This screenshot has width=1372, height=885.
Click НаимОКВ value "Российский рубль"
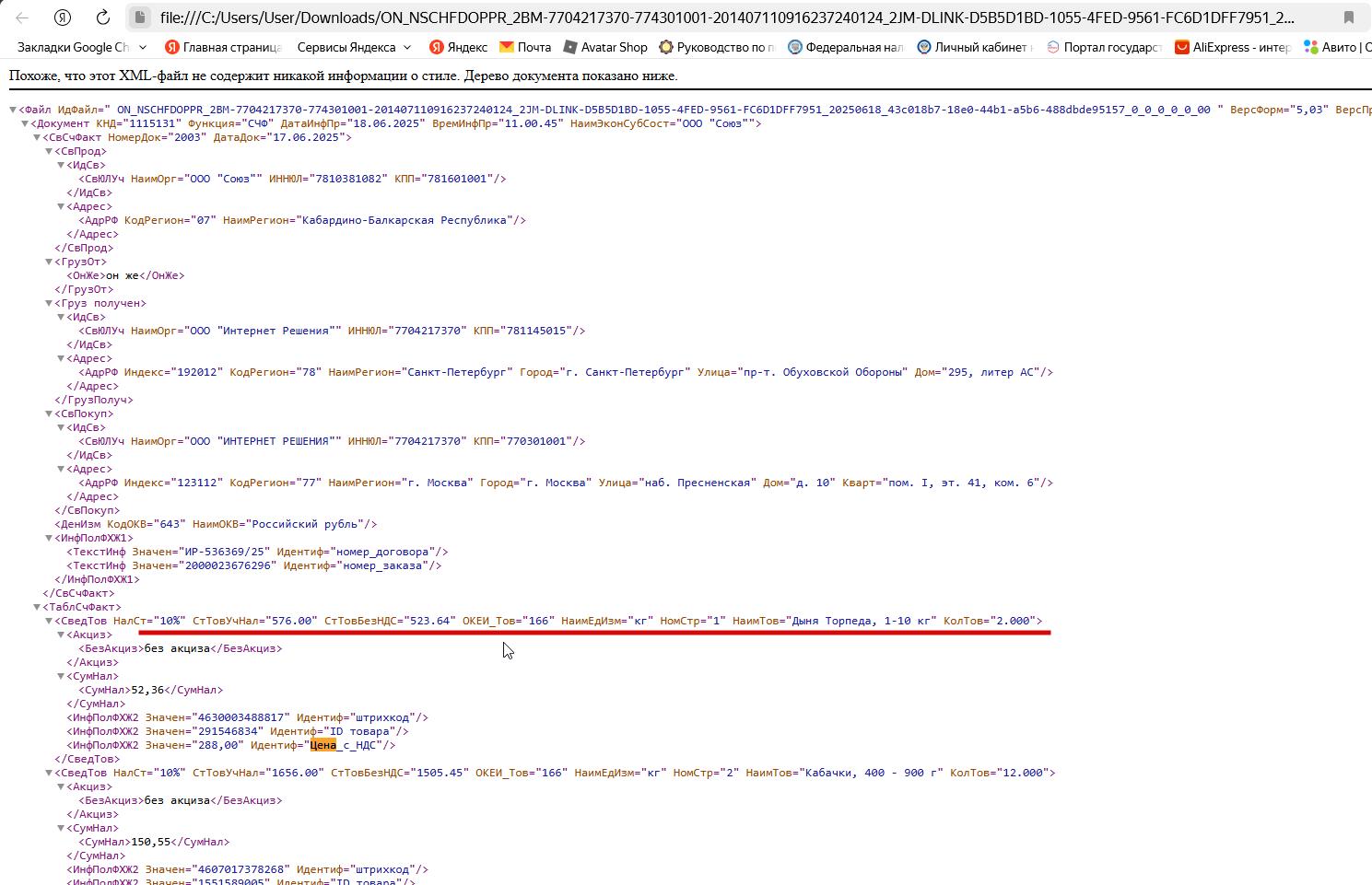(x=305, y=524)
